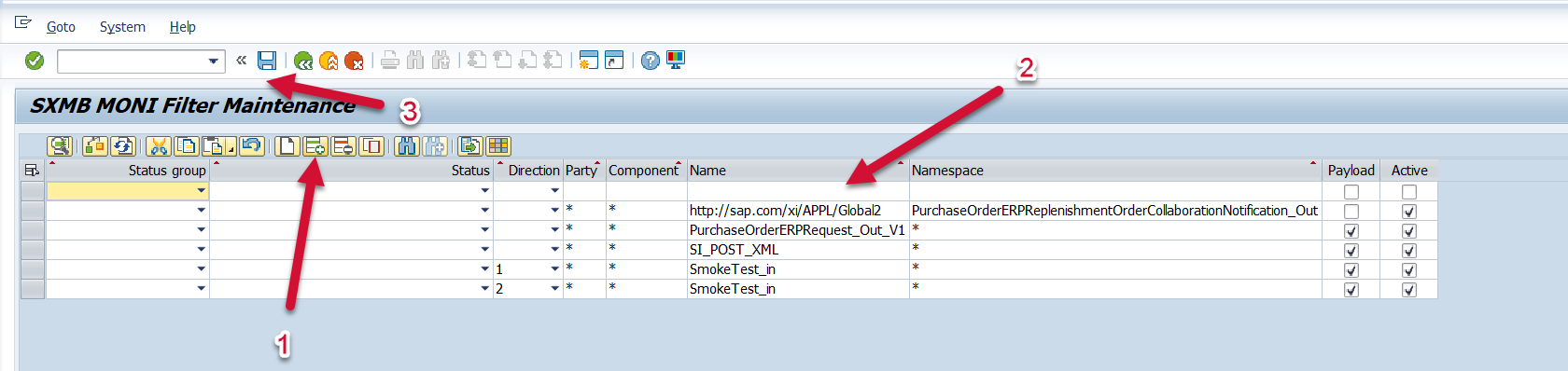Open the Direction dropdown for first SmokeTest_in row
Image resolution: width=1568 pixels, height=371 pixels.
[554, 269]
